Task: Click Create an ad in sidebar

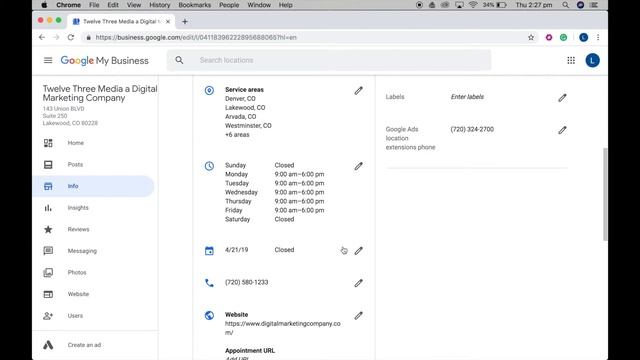Action: pyautogui.click(x=93, y=345)
